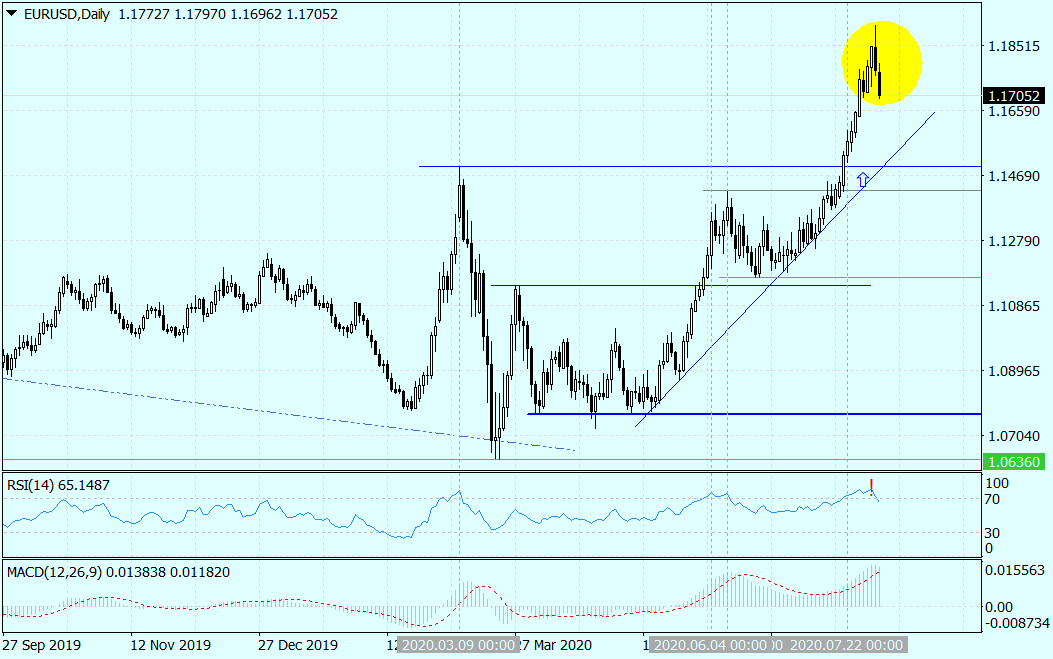Click the 27 Sep 2019 date label
Screen dimensions: 1053x659
click(42, 645)
